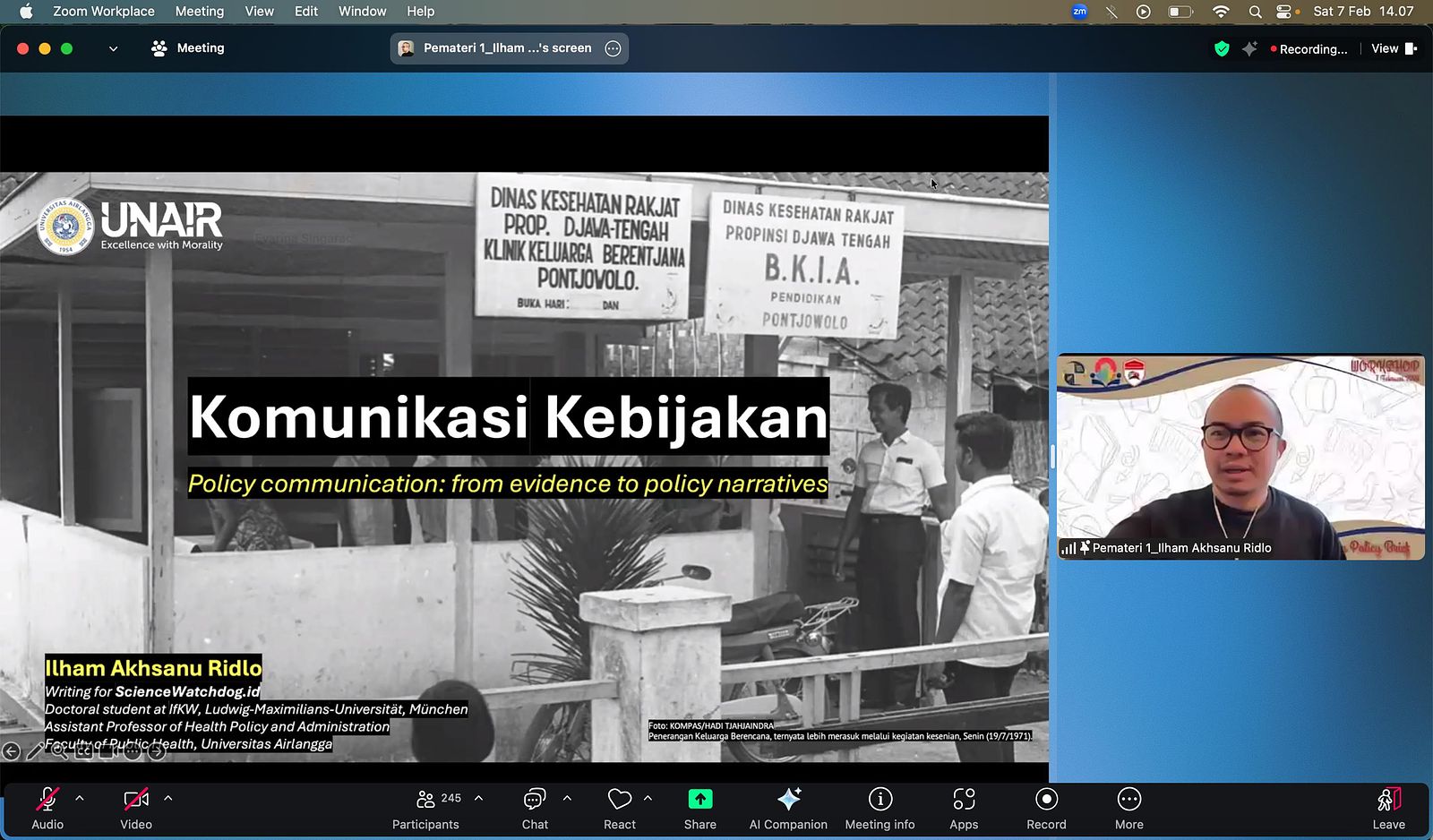Click the green Share screen icon
The height and width of the screenshot is (840, 1433).
[x=699, y=799]
